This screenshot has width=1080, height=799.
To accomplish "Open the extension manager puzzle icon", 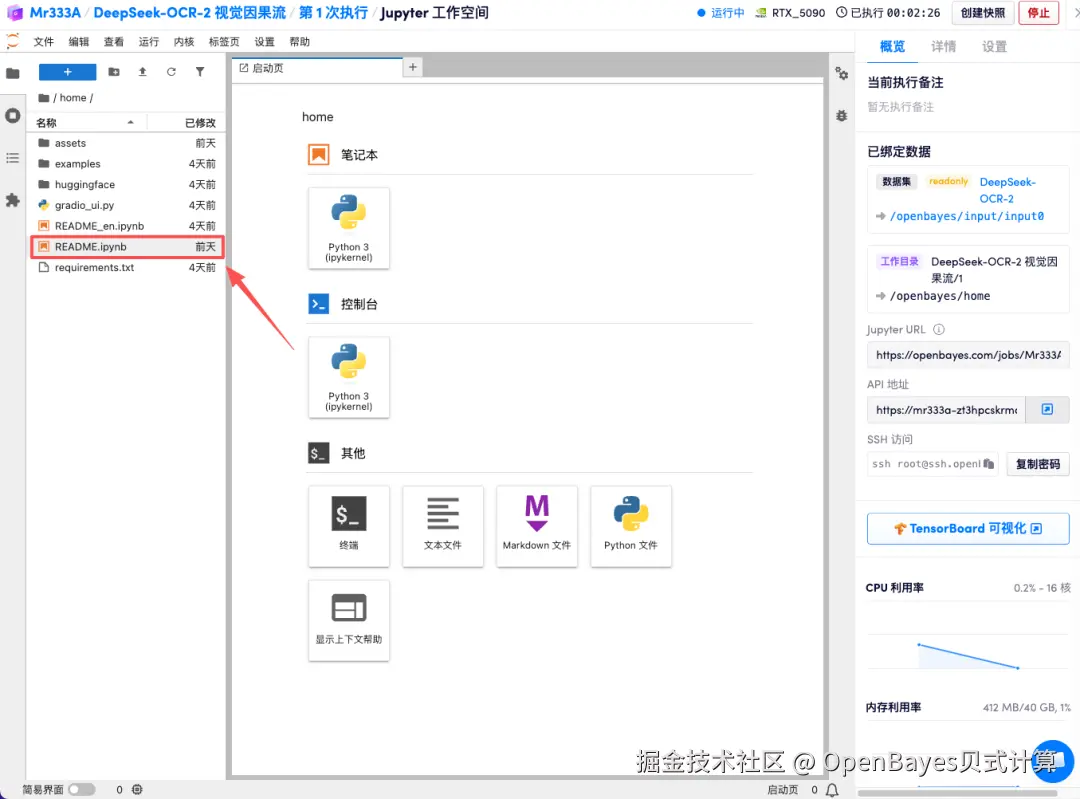I will (x=12, y=200).
